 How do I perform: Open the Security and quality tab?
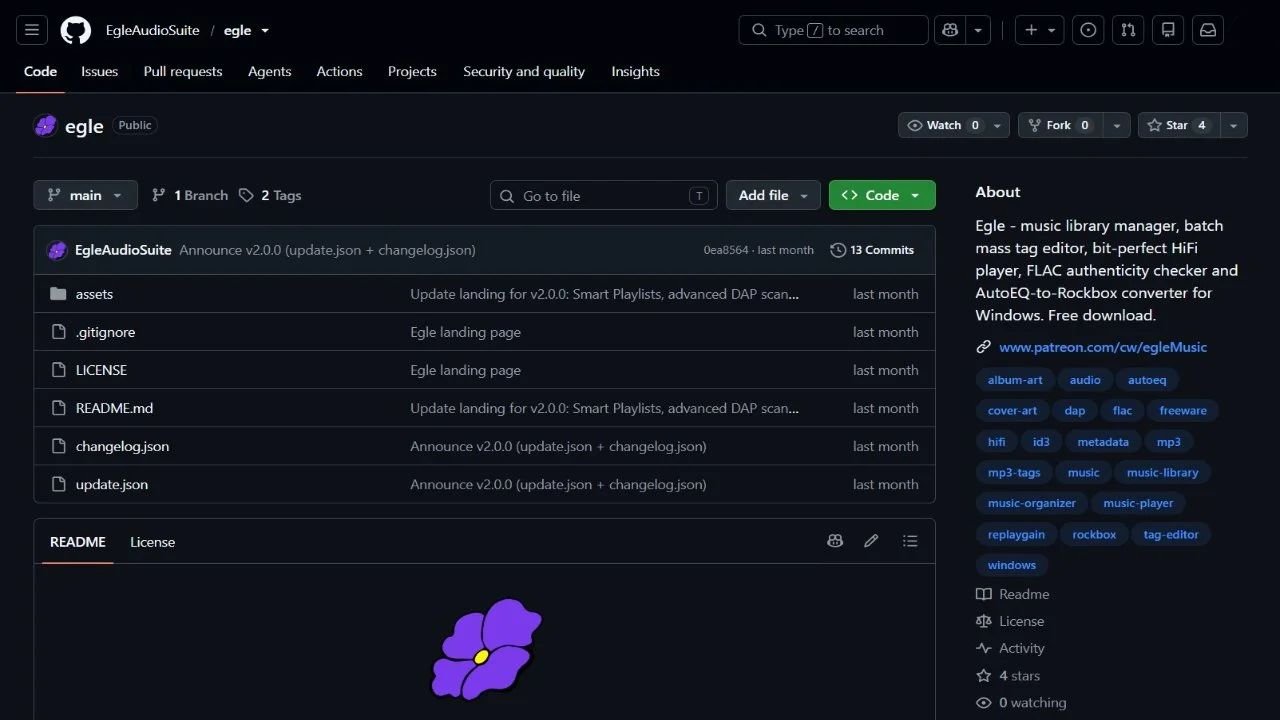[524, 71]
